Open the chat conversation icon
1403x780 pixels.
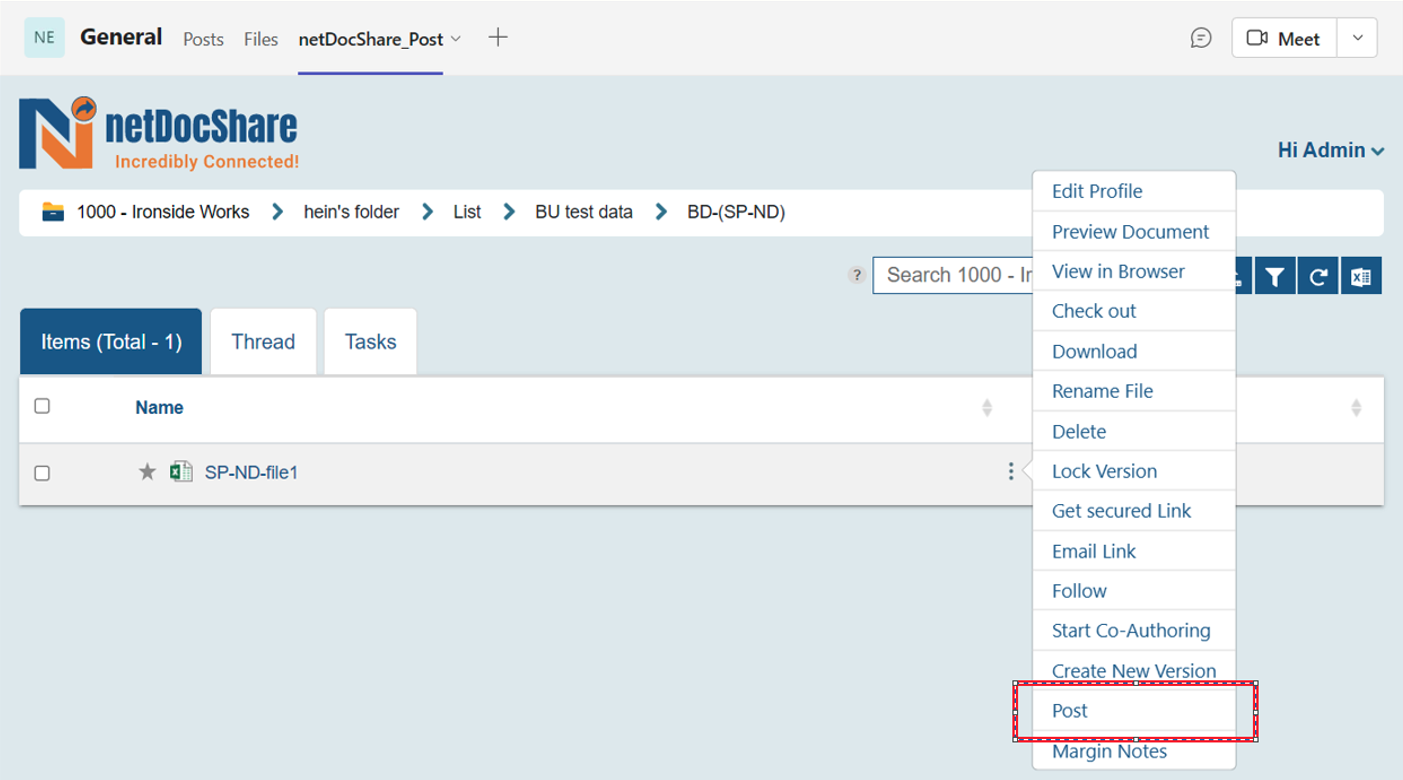point(1201,38)
